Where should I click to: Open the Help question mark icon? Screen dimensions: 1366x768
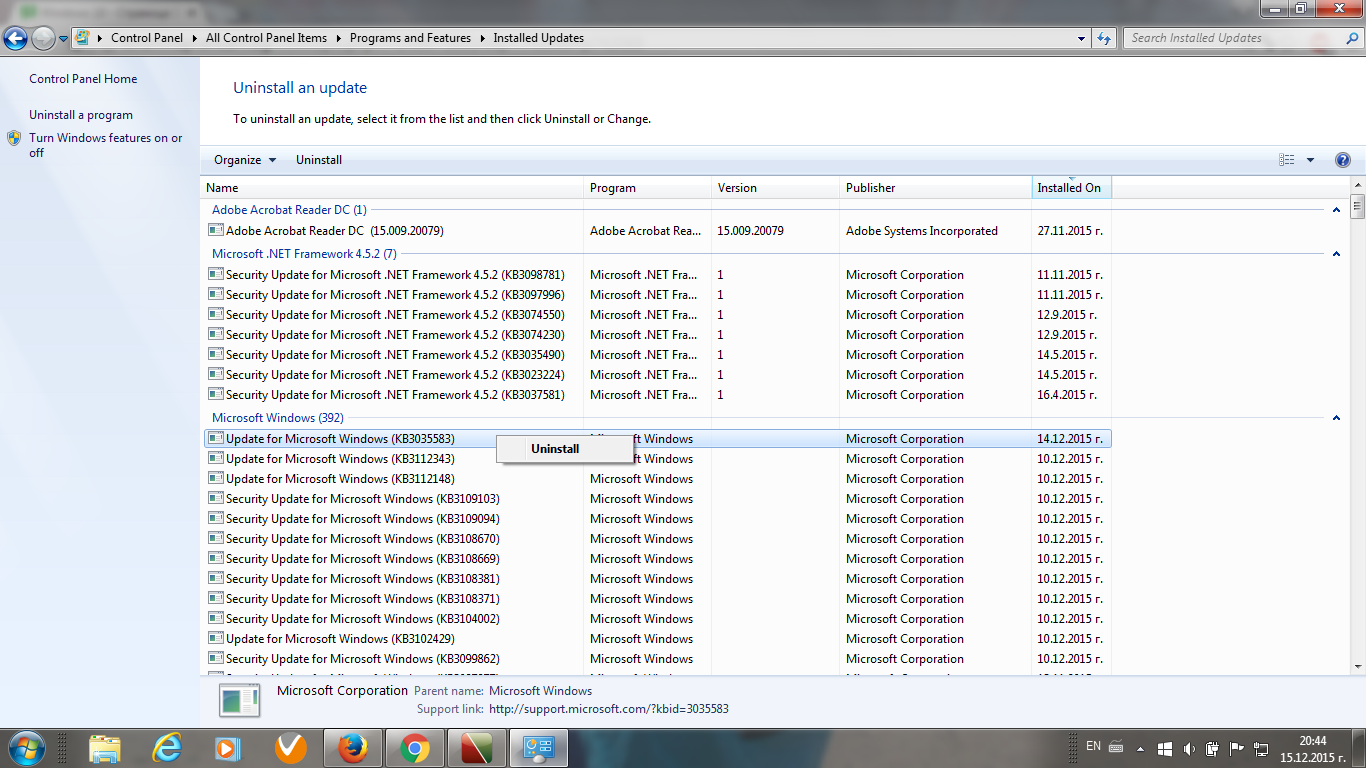(1342, 160)
